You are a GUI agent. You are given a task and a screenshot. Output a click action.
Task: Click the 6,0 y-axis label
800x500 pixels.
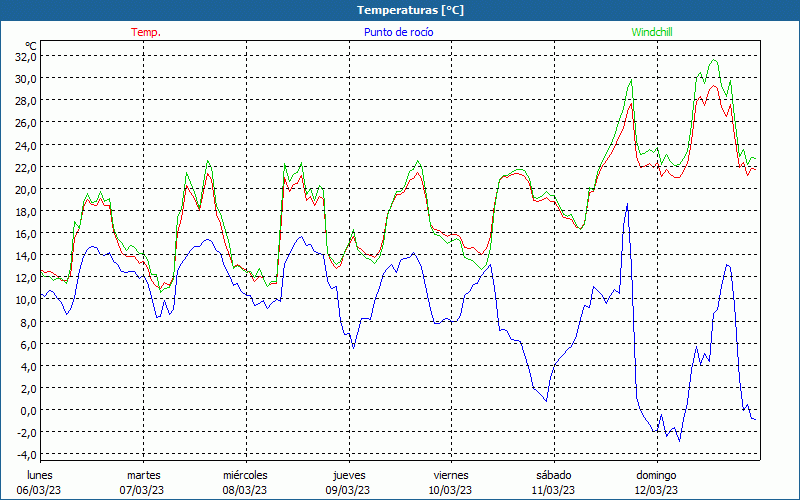(x=29, y=344)
